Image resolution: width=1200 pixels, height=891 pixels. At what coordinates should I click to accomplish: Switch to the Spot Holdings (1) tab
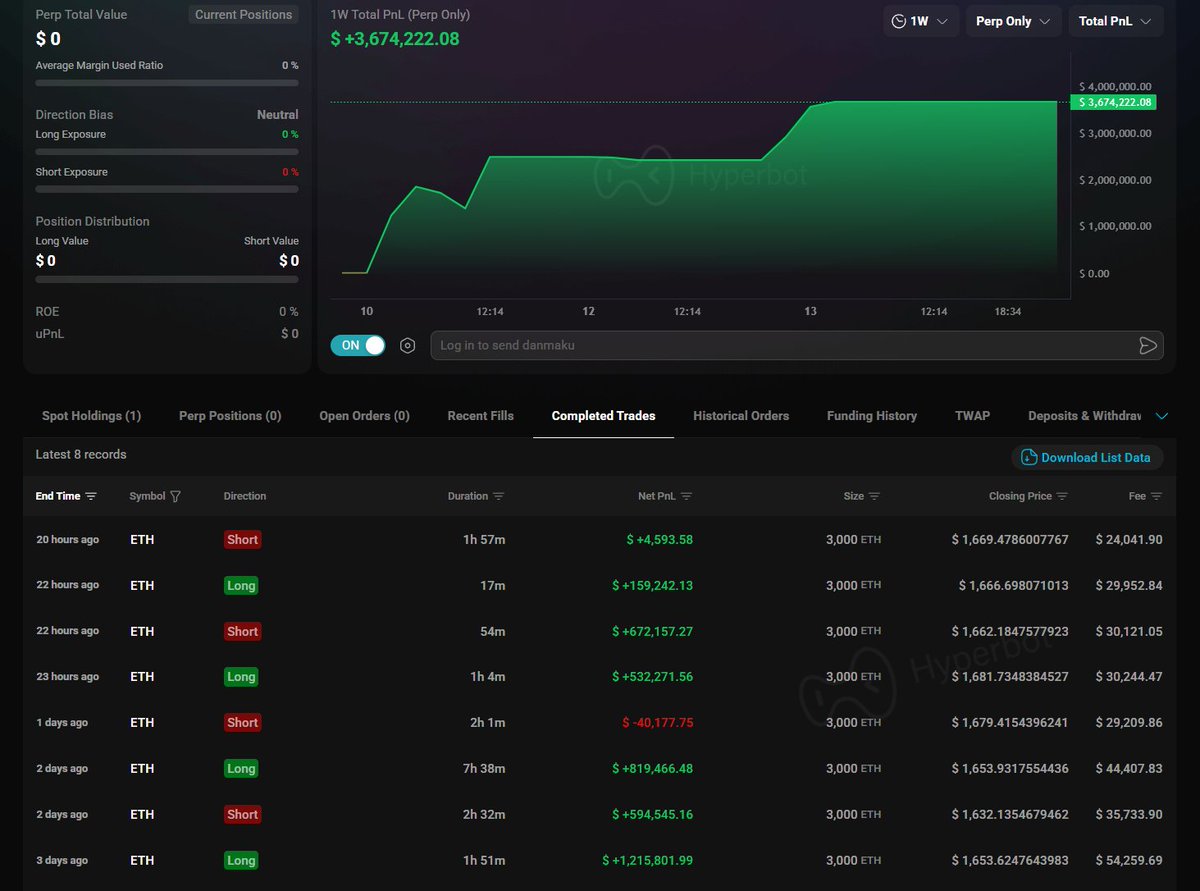click(91, 416)
